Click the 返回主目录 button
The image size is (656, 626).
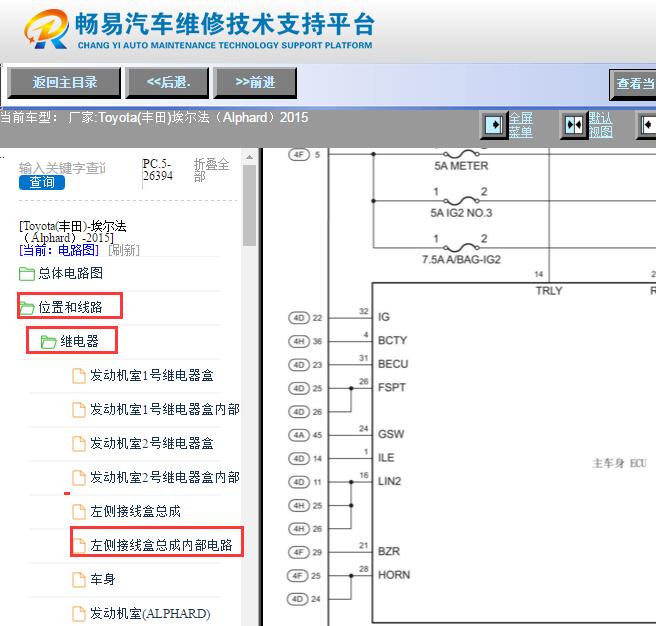pos(64,82)
